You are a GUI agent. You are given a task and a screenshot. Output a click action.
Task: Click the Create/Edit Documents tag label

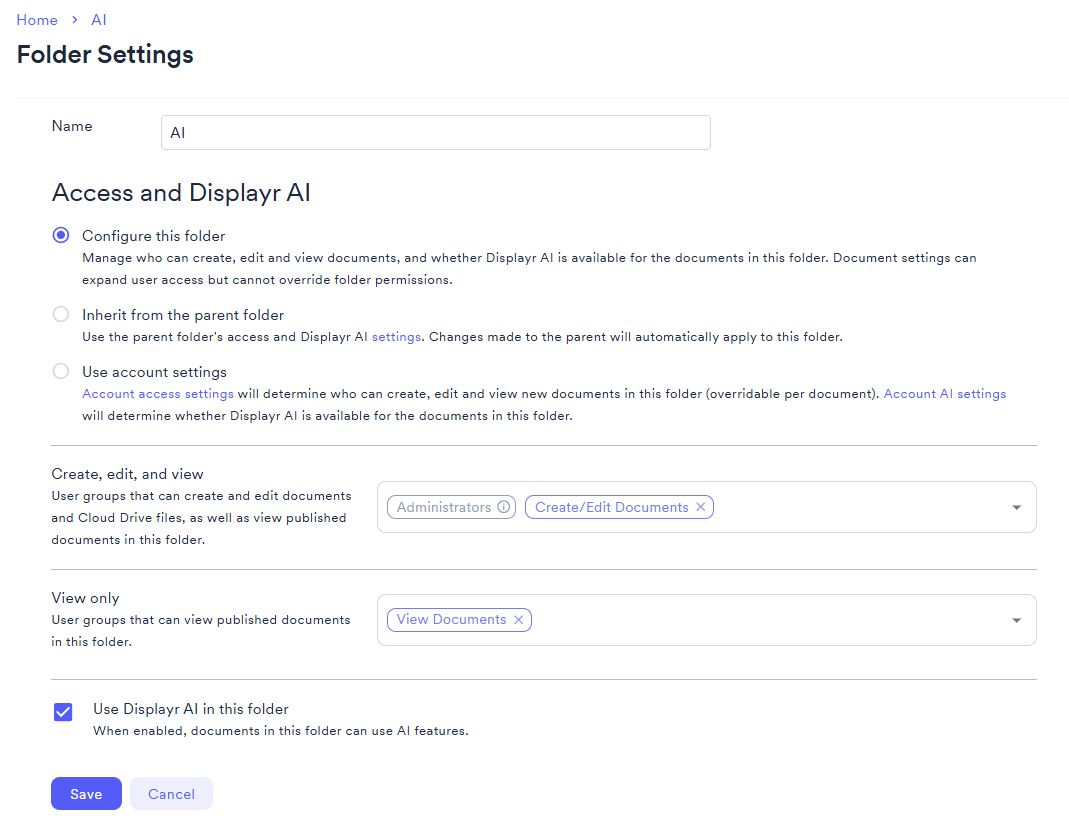tap(612, 507)
